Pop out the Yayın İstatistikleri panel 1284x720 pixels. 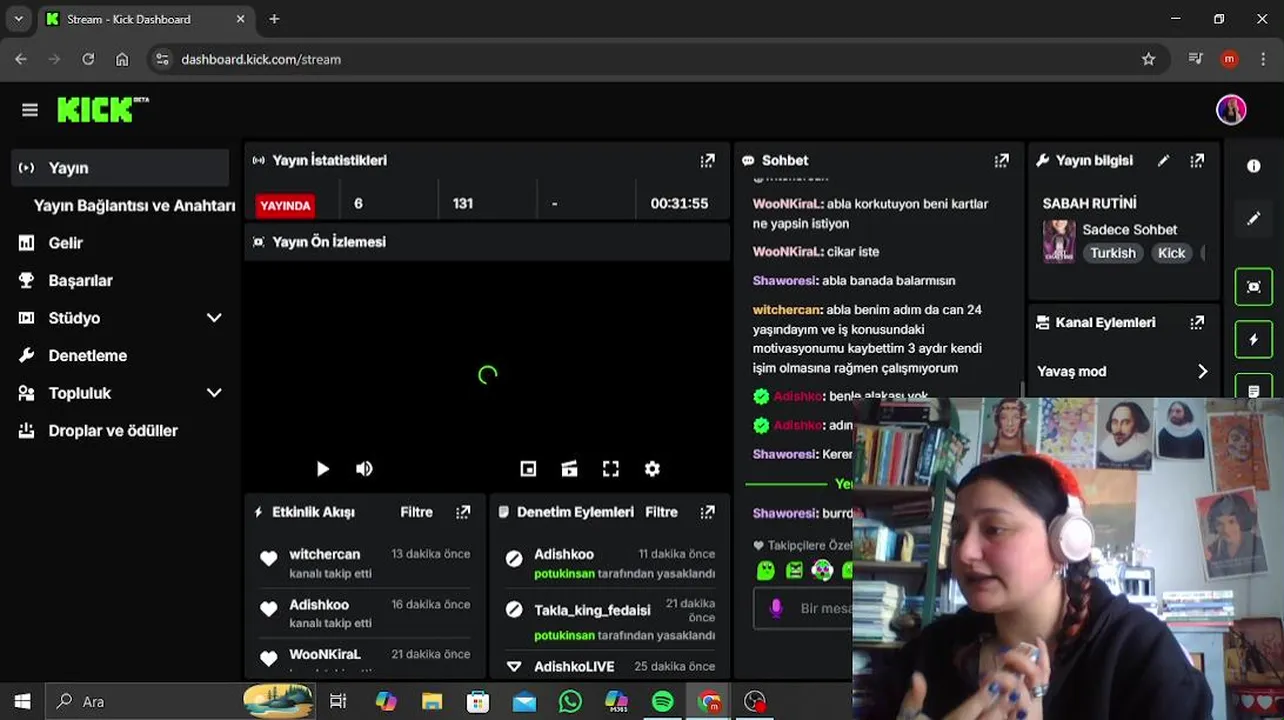(708, 160)
